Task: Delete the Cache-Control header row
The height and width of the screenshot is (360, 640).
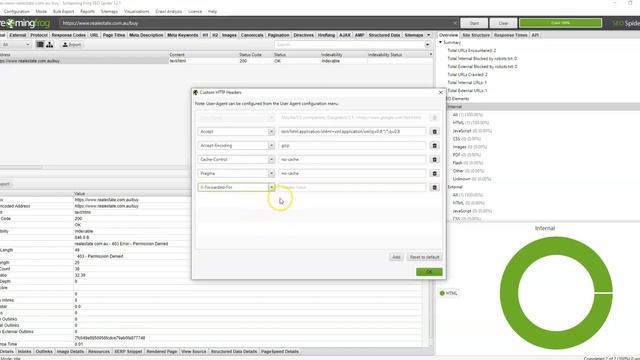Action: click(434, 159)
